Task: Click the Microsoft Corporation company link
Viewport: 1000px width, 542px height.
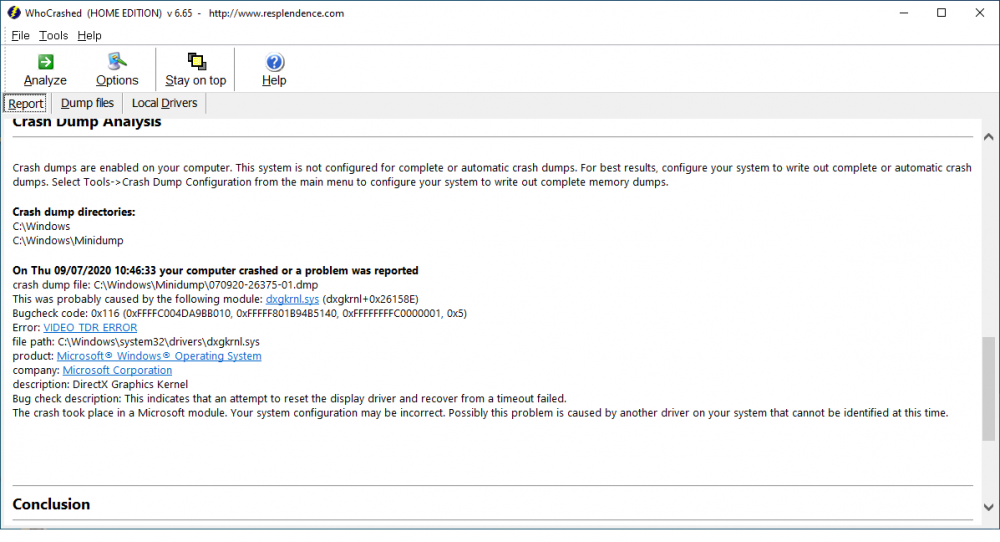Action: 117,370
